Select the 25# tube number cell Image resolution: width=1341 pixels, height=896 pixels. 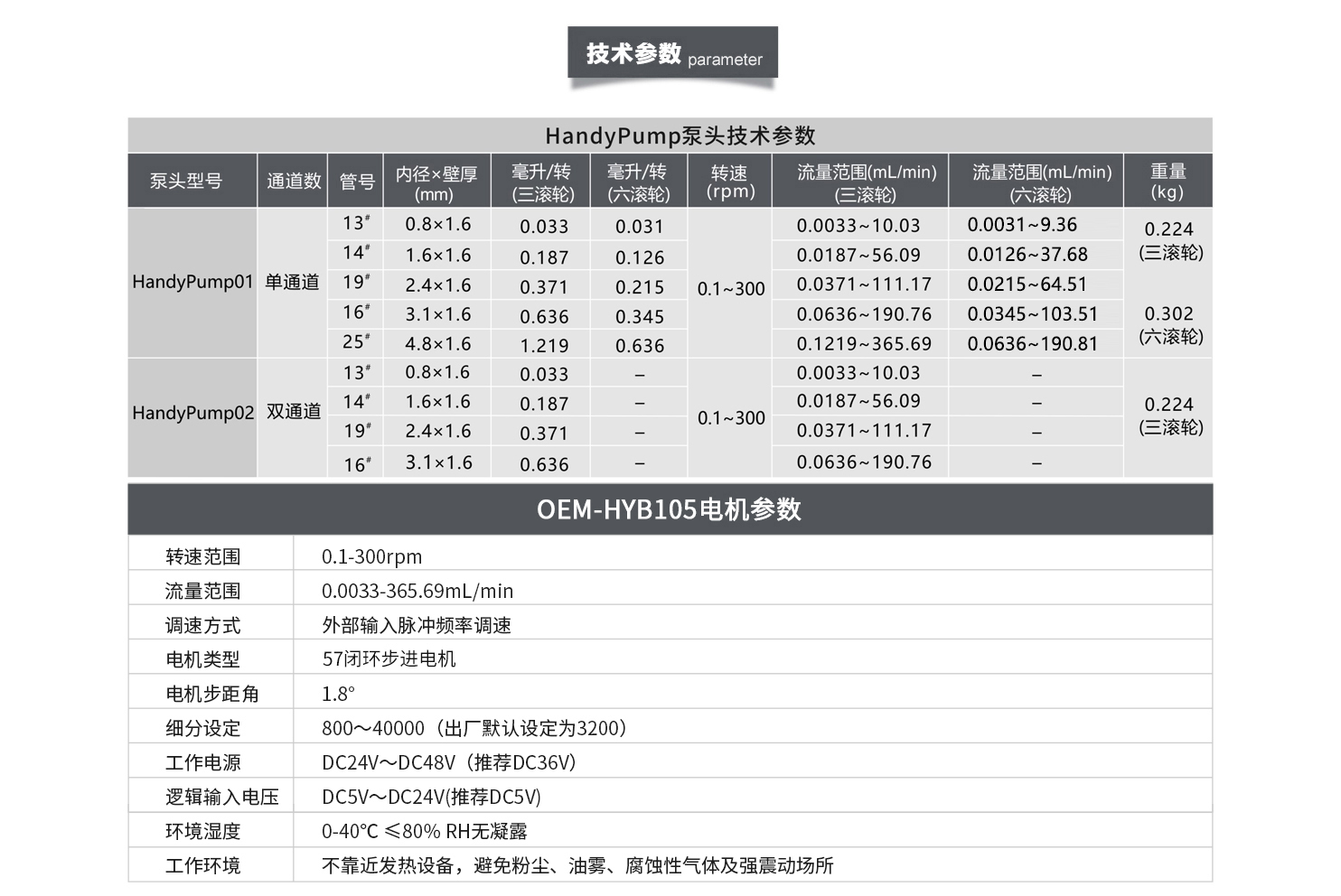356,342
